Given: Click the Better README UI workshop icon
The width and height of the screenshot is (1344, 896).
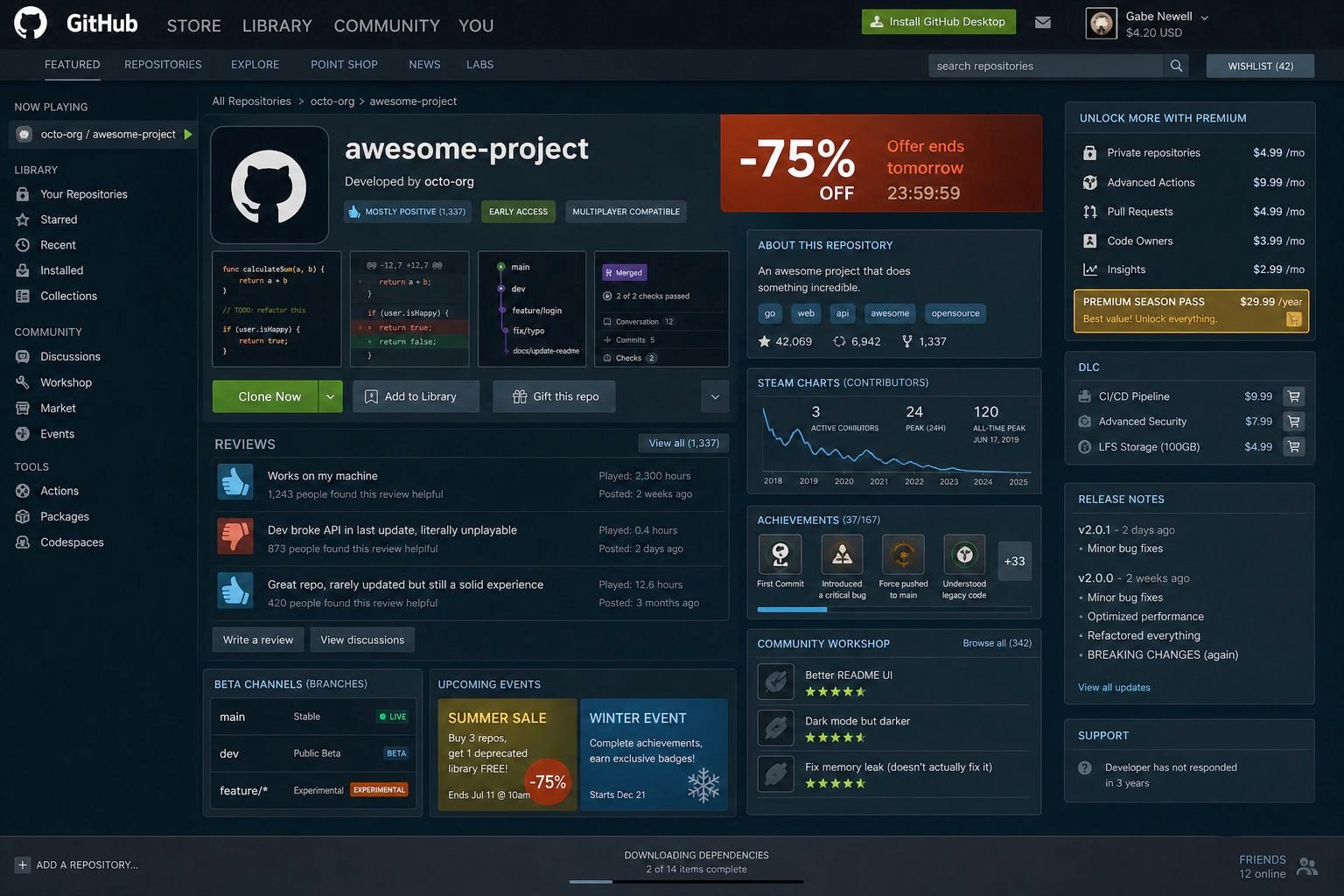Looking at the screenshot, I should 776,682.
